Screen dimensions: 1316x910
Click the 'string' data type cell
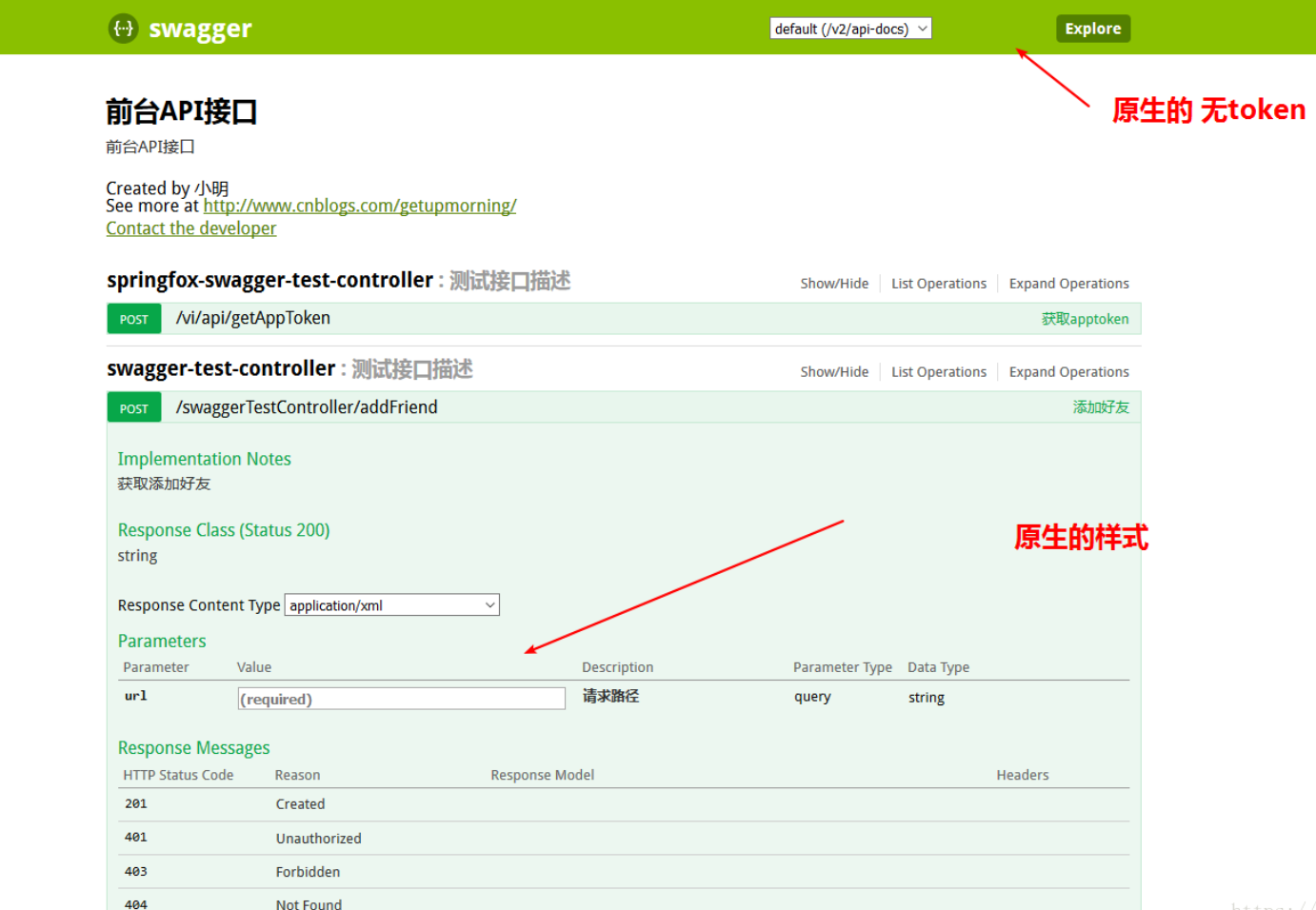(x=927, y=698)
